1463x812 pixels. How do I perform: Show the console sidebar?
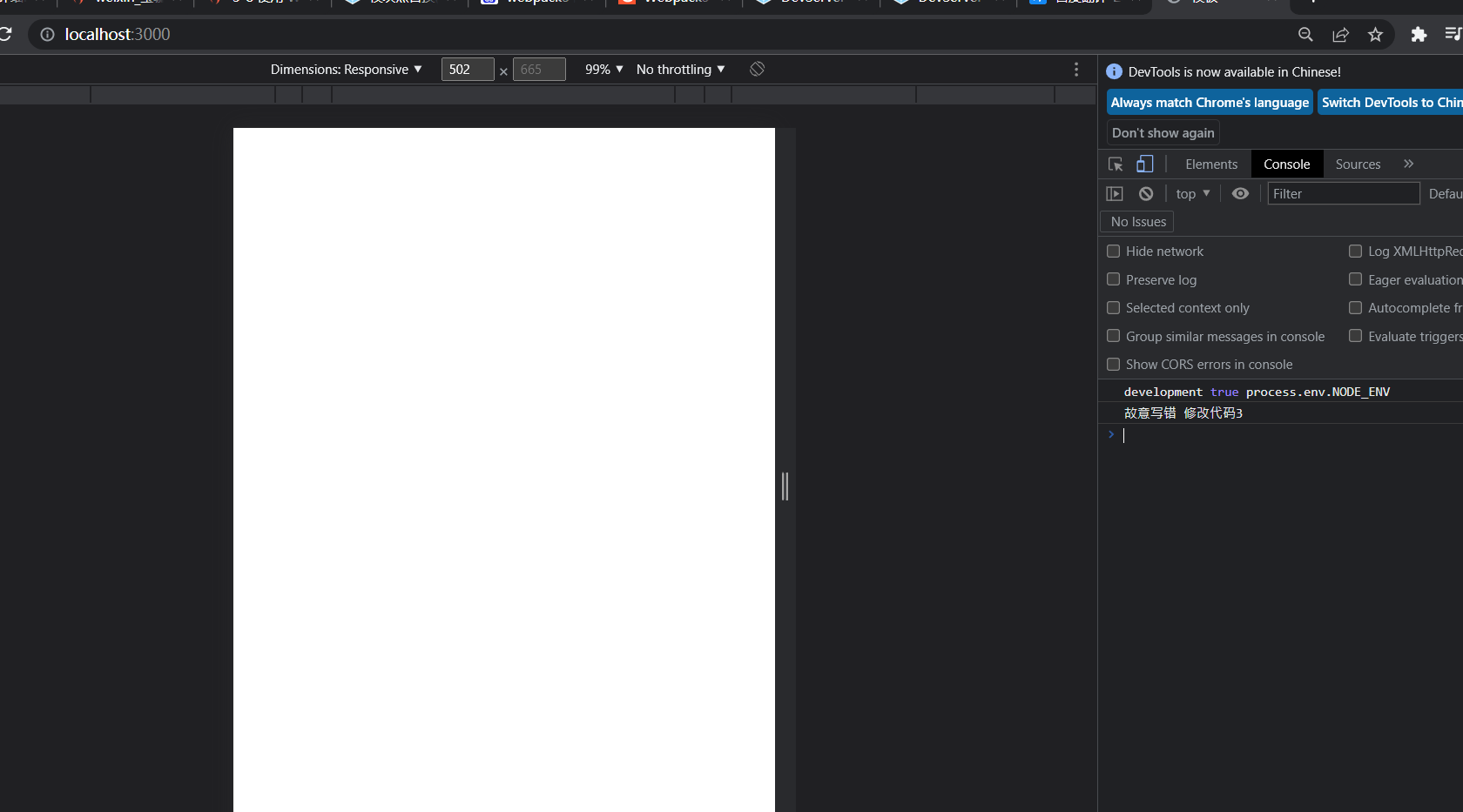1115,193
